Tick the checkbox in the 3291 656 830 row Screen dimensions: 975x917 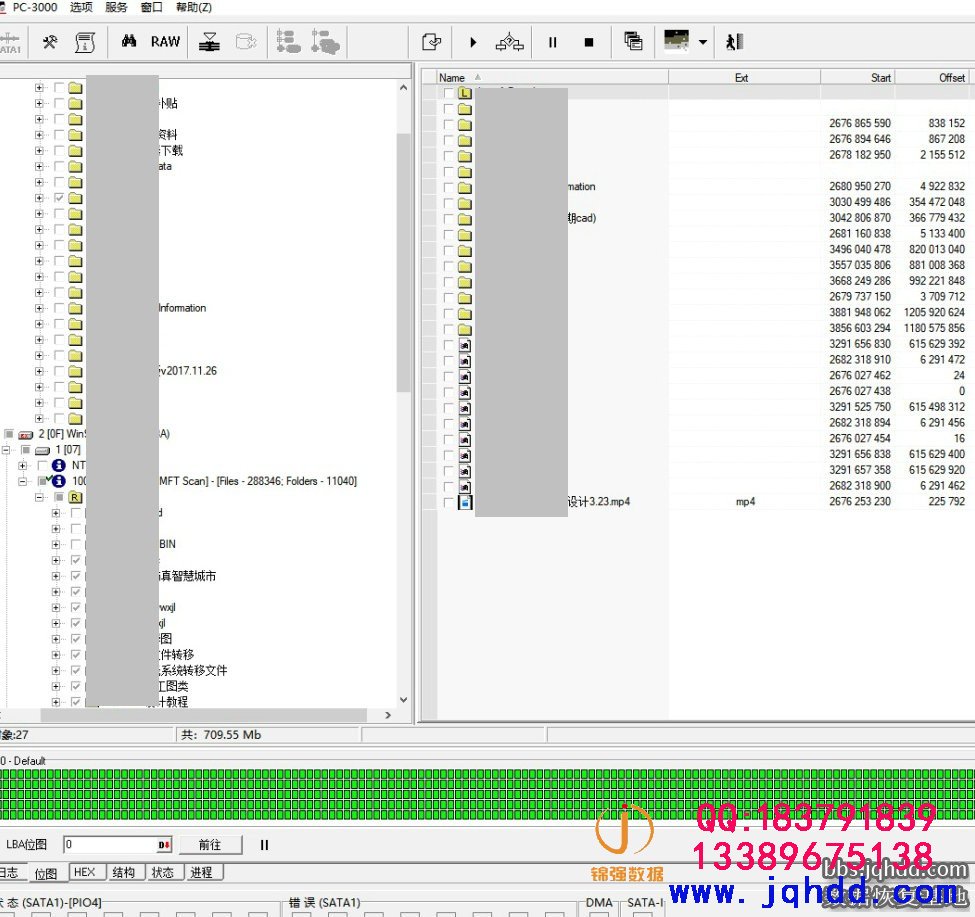[448, 345]
